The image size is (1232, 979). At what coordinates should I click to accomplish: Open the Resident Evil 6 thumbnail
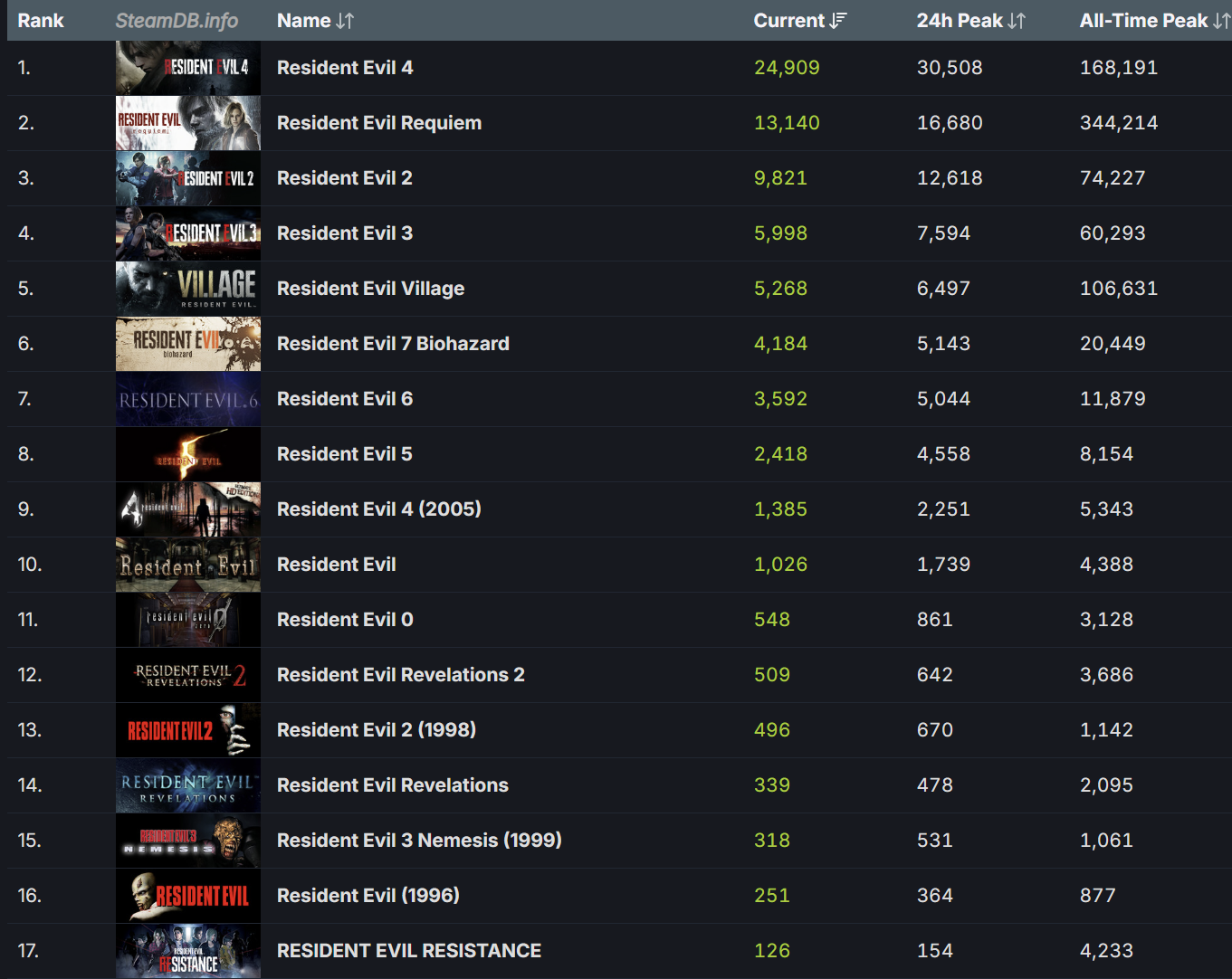188,399
